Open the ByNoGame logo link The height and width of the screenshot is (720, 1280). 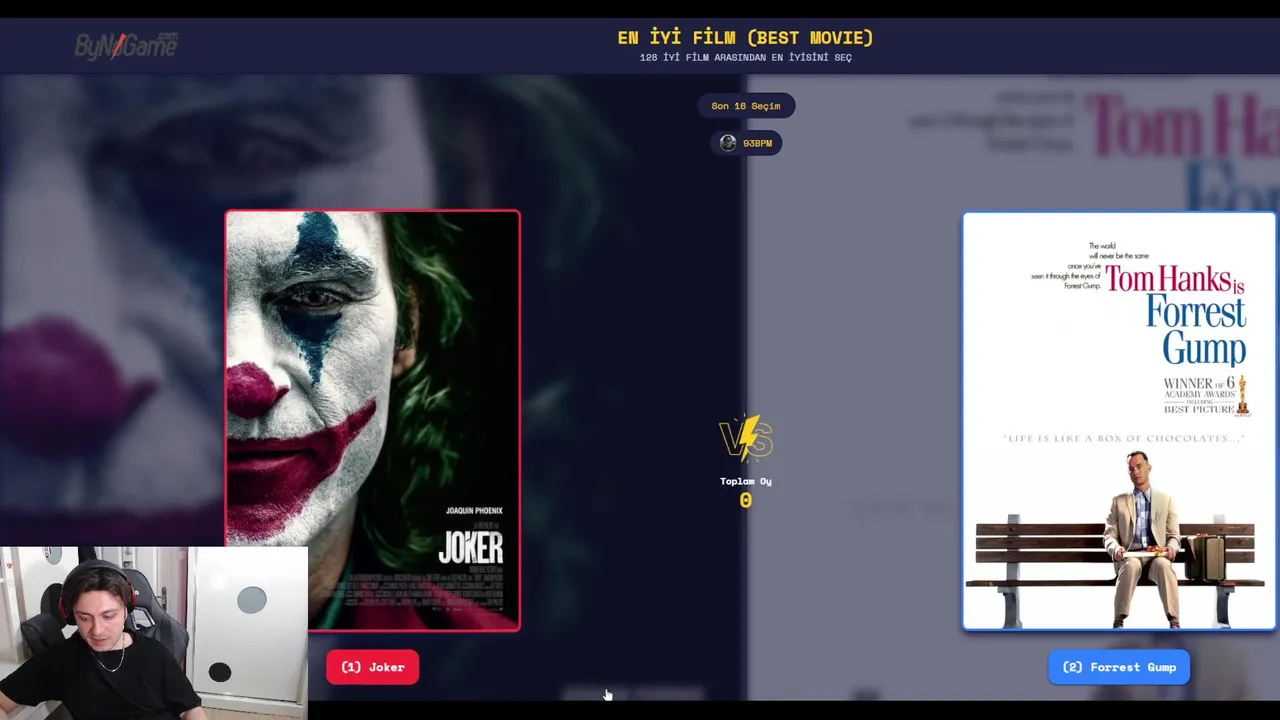(126, 45)
